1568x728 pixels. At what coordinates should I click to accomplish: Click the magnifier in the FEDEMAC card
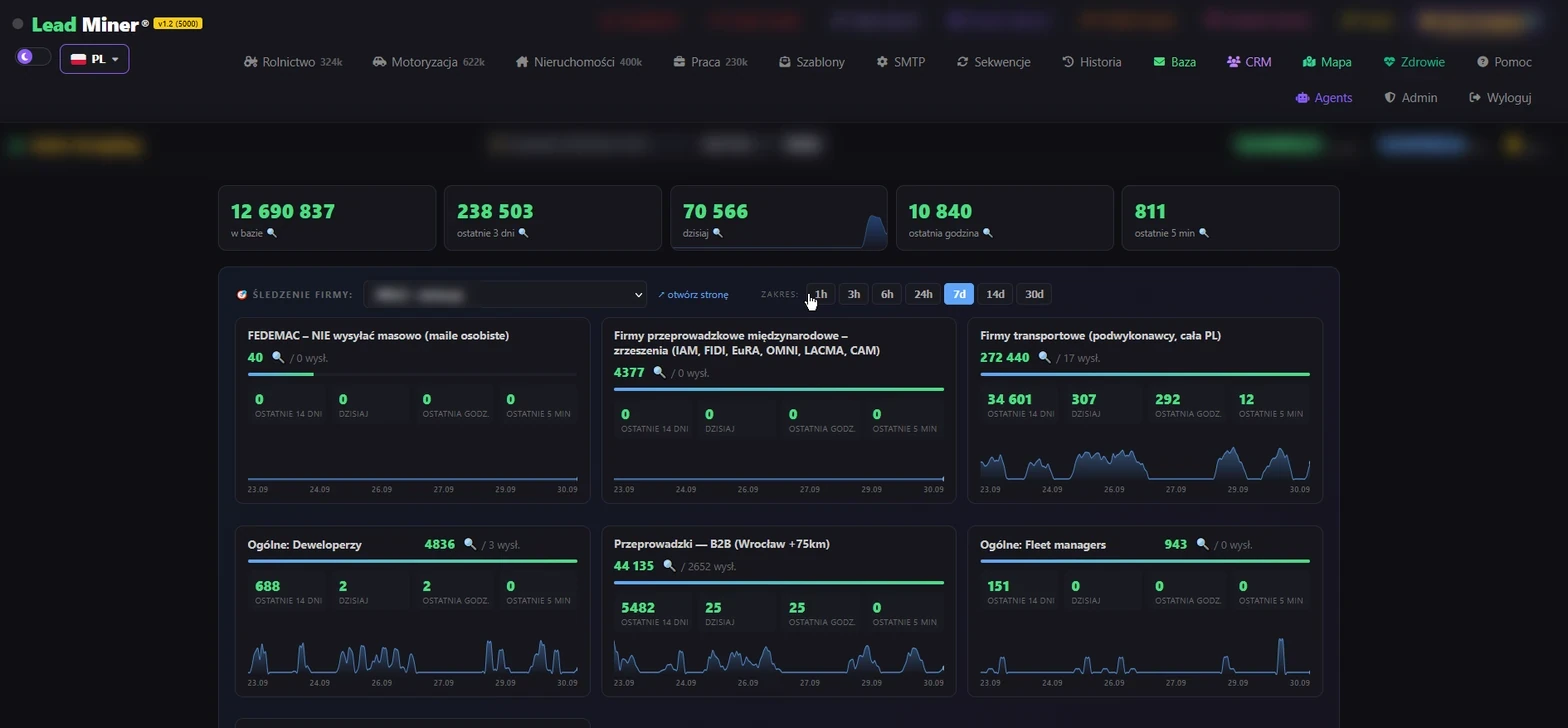pos(278,358)
